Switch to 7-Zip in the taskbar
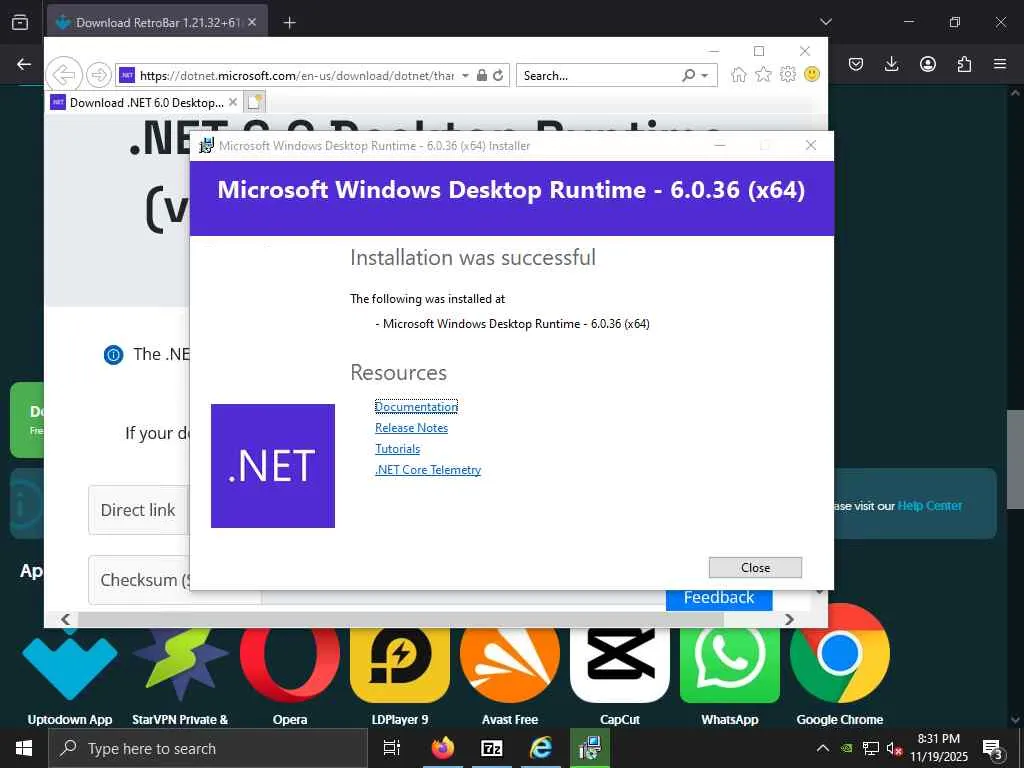 coord(491,748)
